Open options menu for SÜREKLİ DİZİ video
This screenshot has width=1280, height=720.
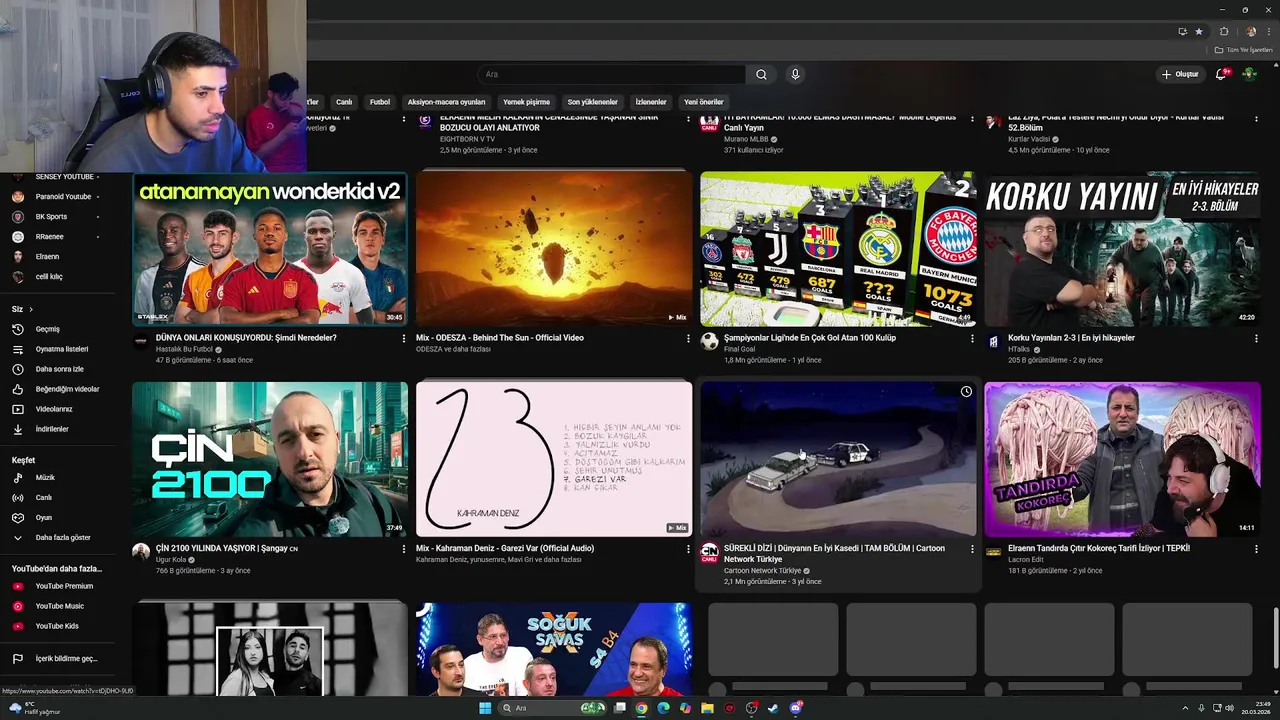click(x=972, y=549)
